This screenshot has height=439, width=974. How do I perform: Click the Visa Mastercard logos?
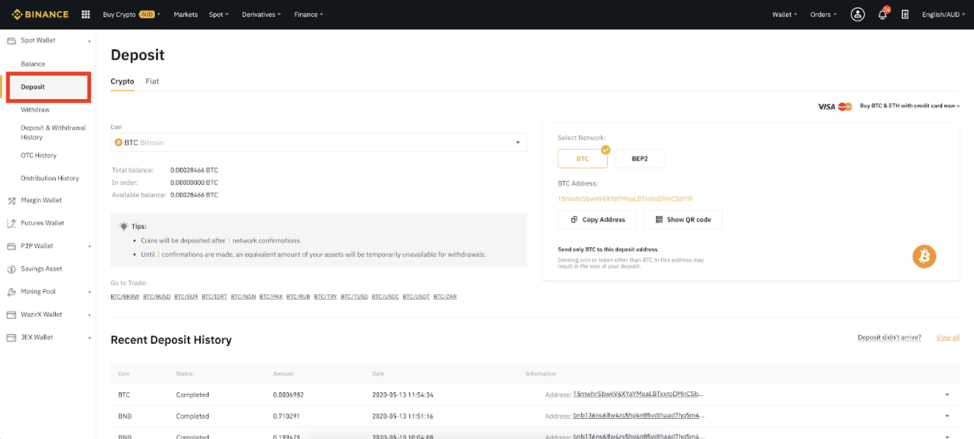click(835, 107)
